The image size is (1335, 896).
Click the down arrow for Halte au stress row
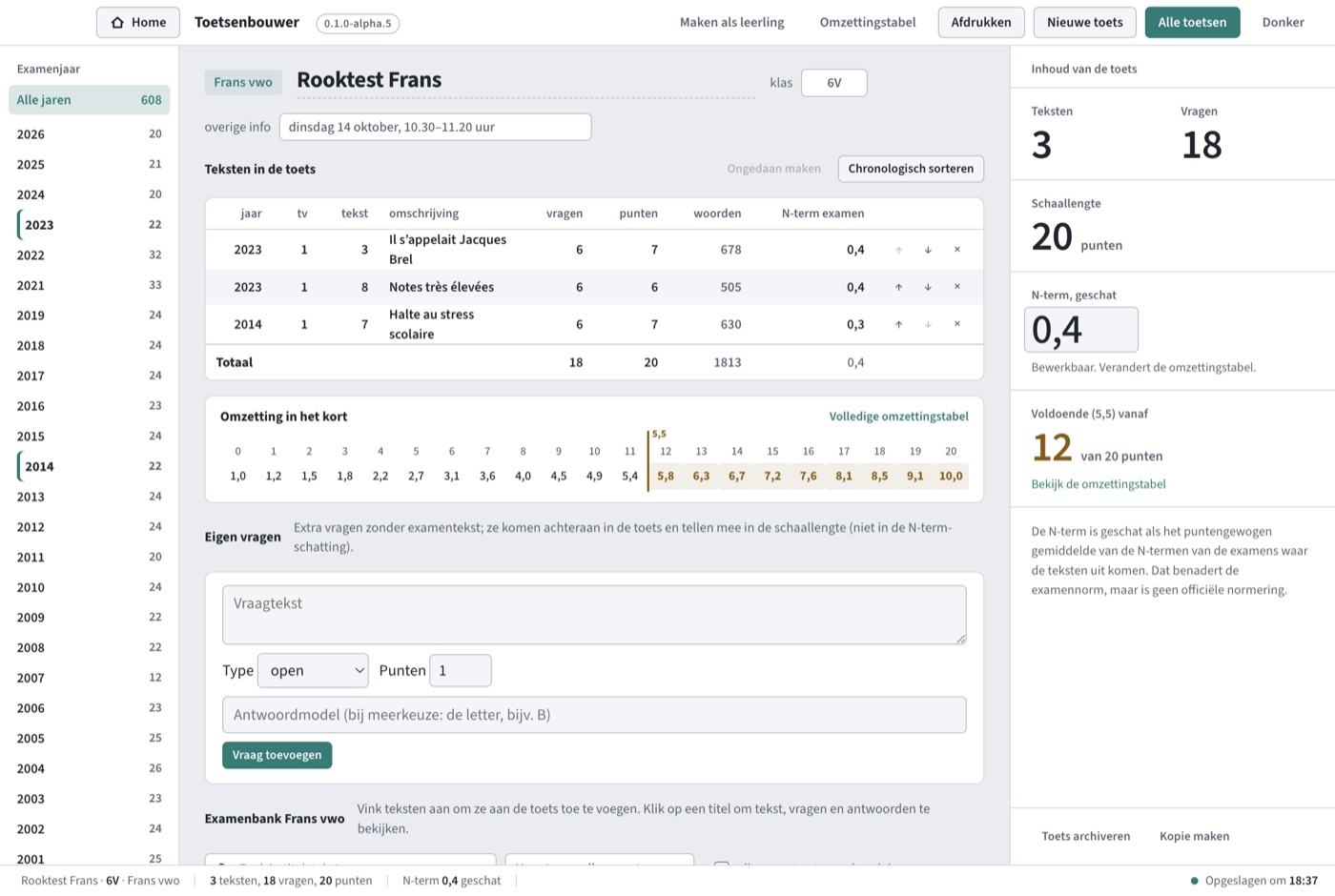928,324
